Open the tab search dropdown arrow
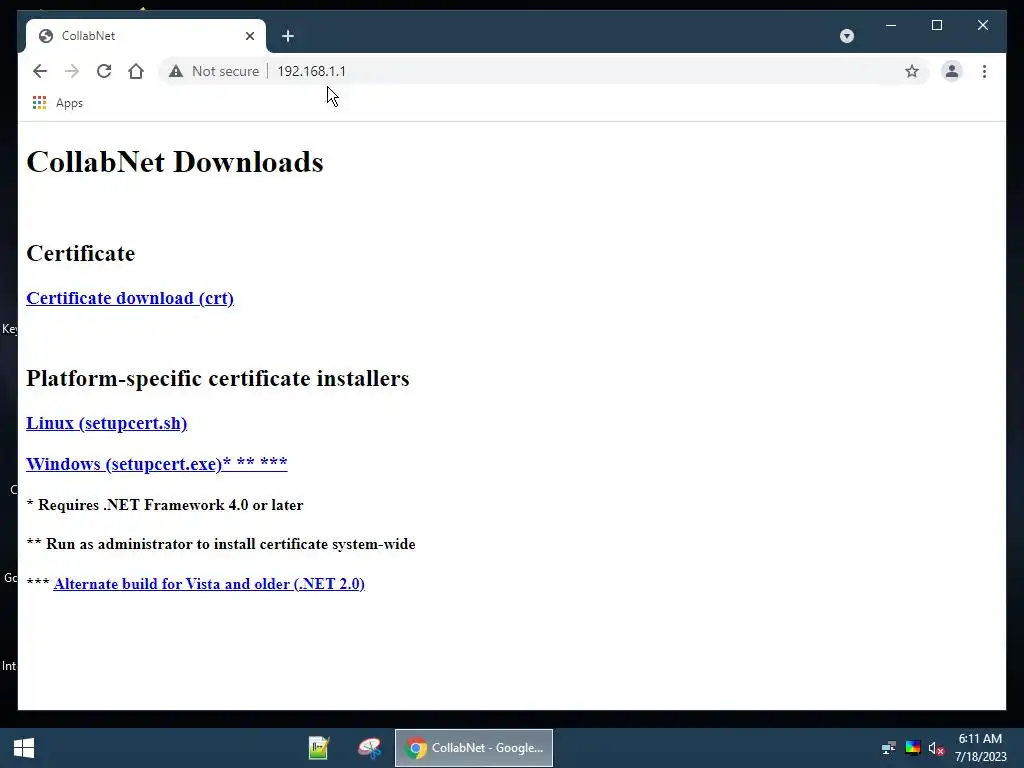Image resolution: width=1024 pixels, height=768 pixels. (x=846, y=36)
